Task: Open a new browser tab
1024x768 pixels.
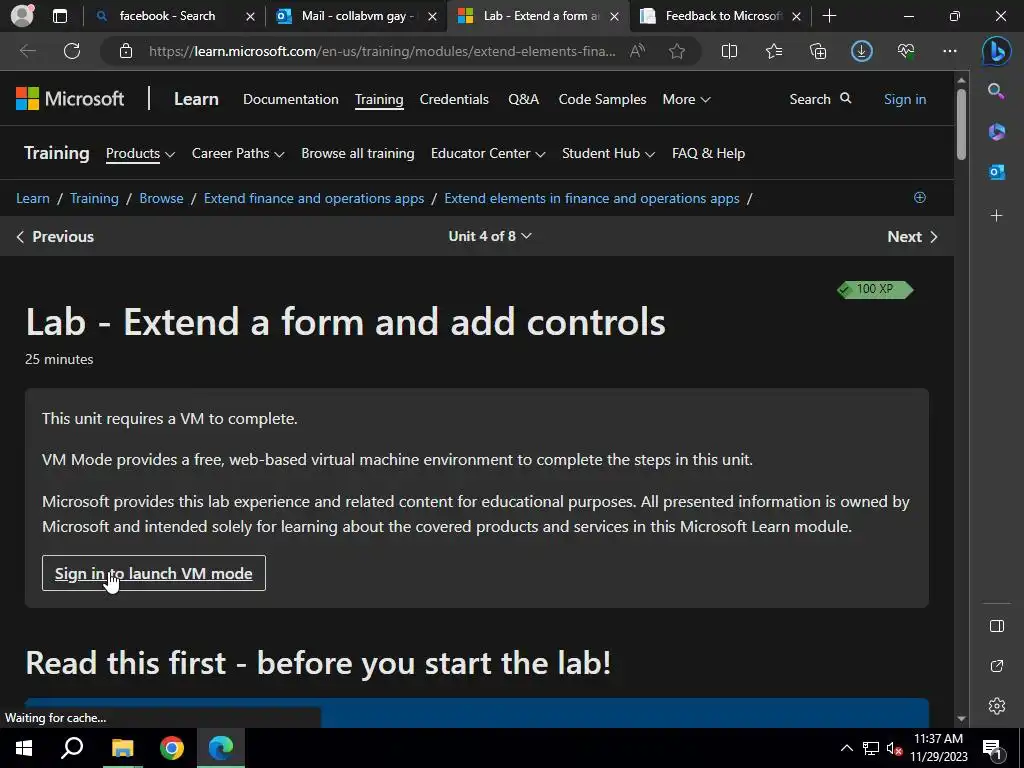Action: click(x=829, y=16)
